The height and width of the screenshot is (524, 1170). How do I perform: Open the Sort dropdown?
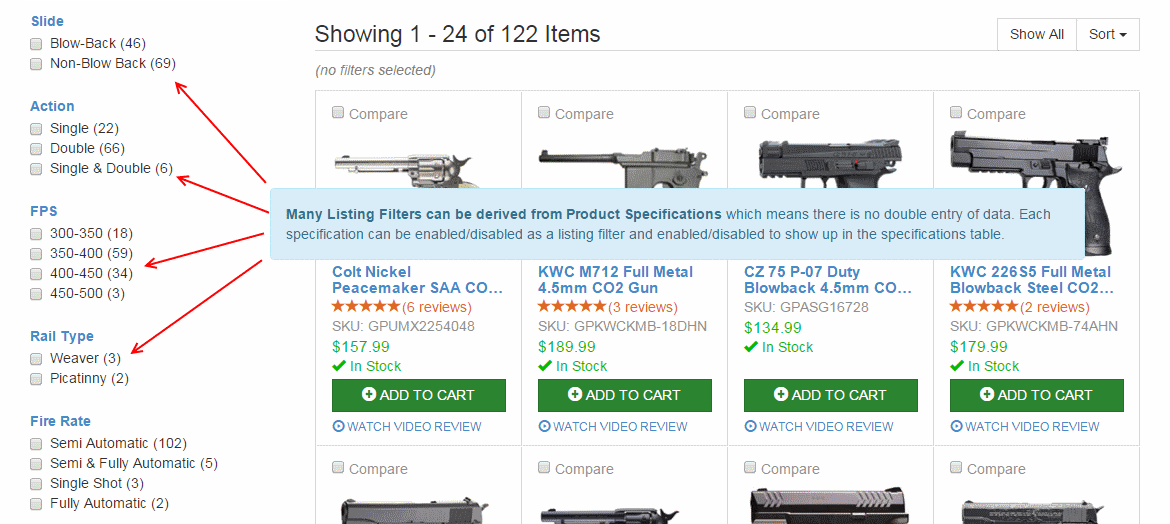tap(1107, 34)
